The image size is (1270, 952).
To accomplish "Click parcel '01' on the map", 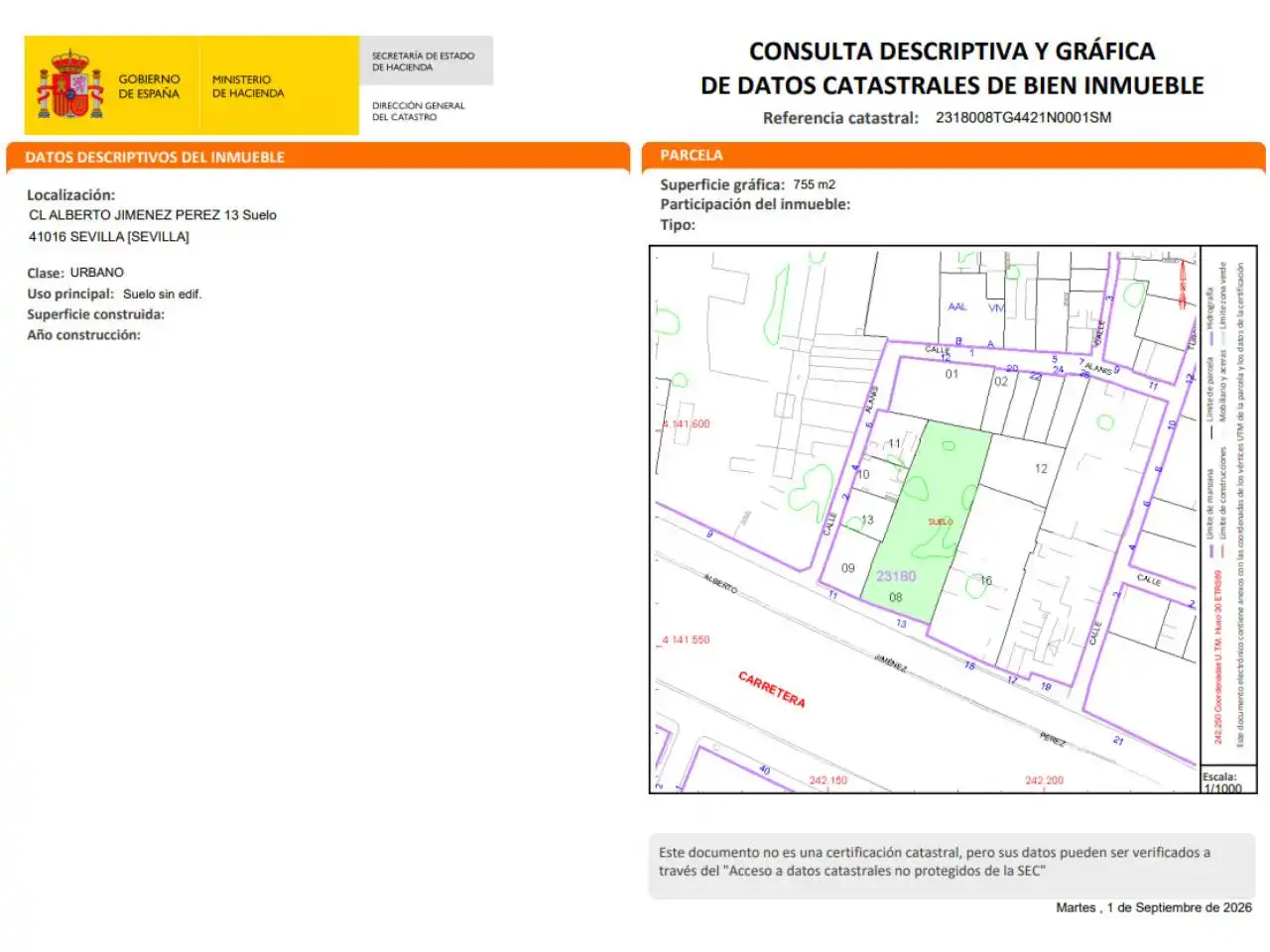I will click(952, 374).
